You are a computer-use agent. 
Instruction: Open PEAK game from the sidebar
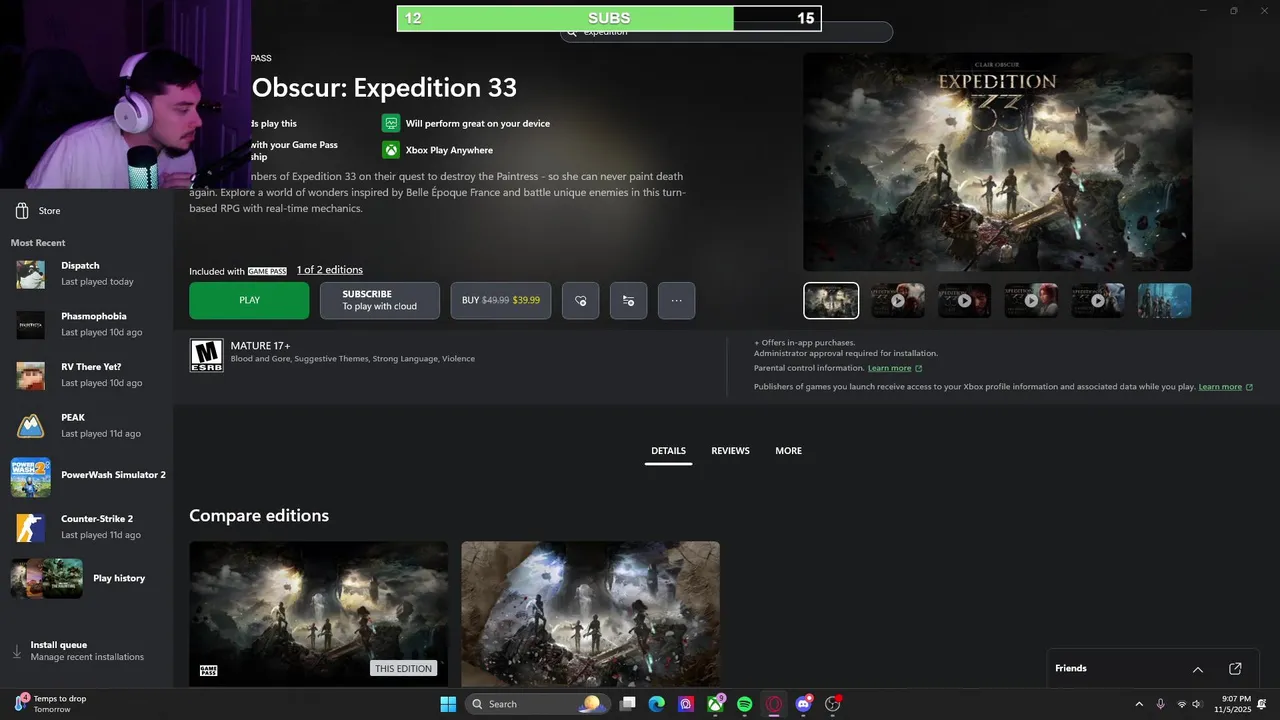click(x=88, y=425)
